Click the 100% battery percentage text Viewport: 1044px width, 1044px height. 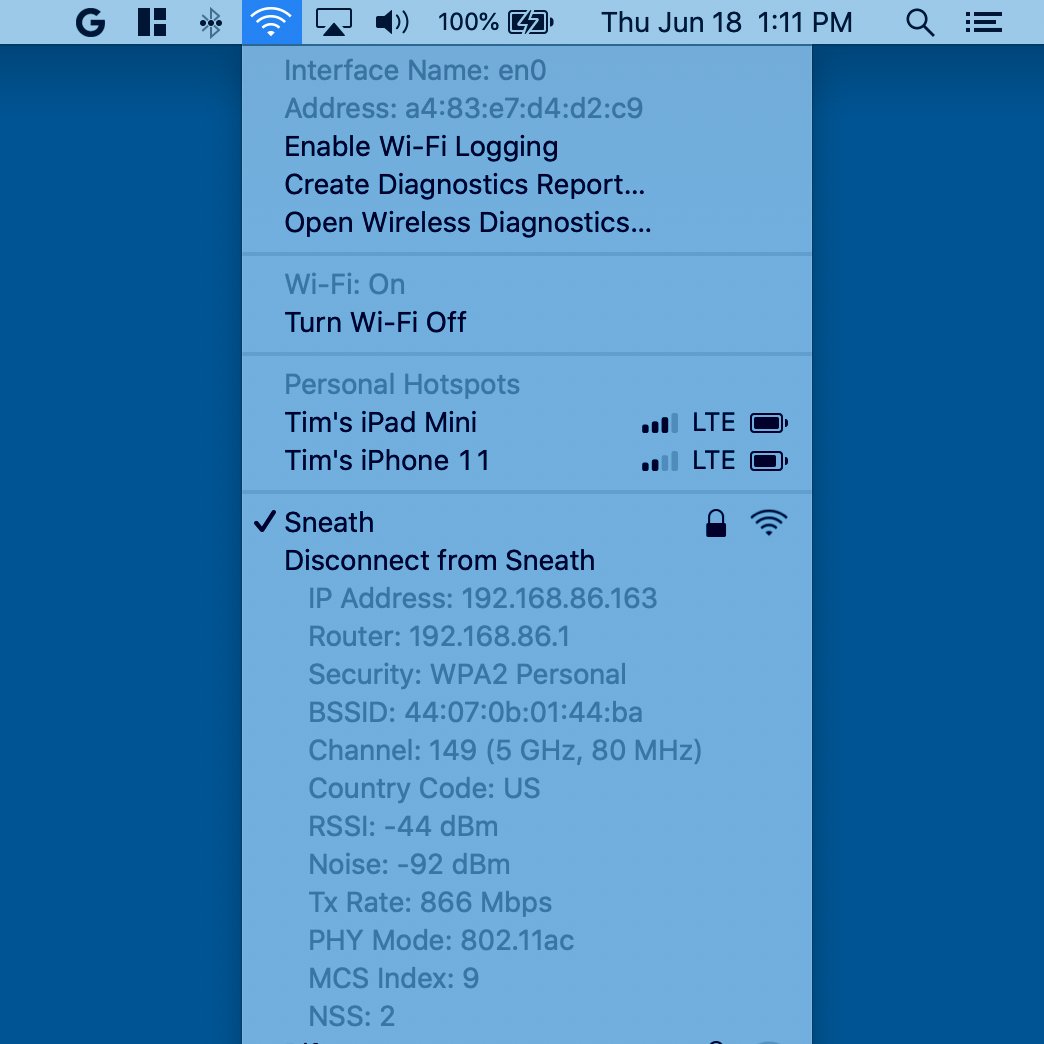tap(468, 22)
